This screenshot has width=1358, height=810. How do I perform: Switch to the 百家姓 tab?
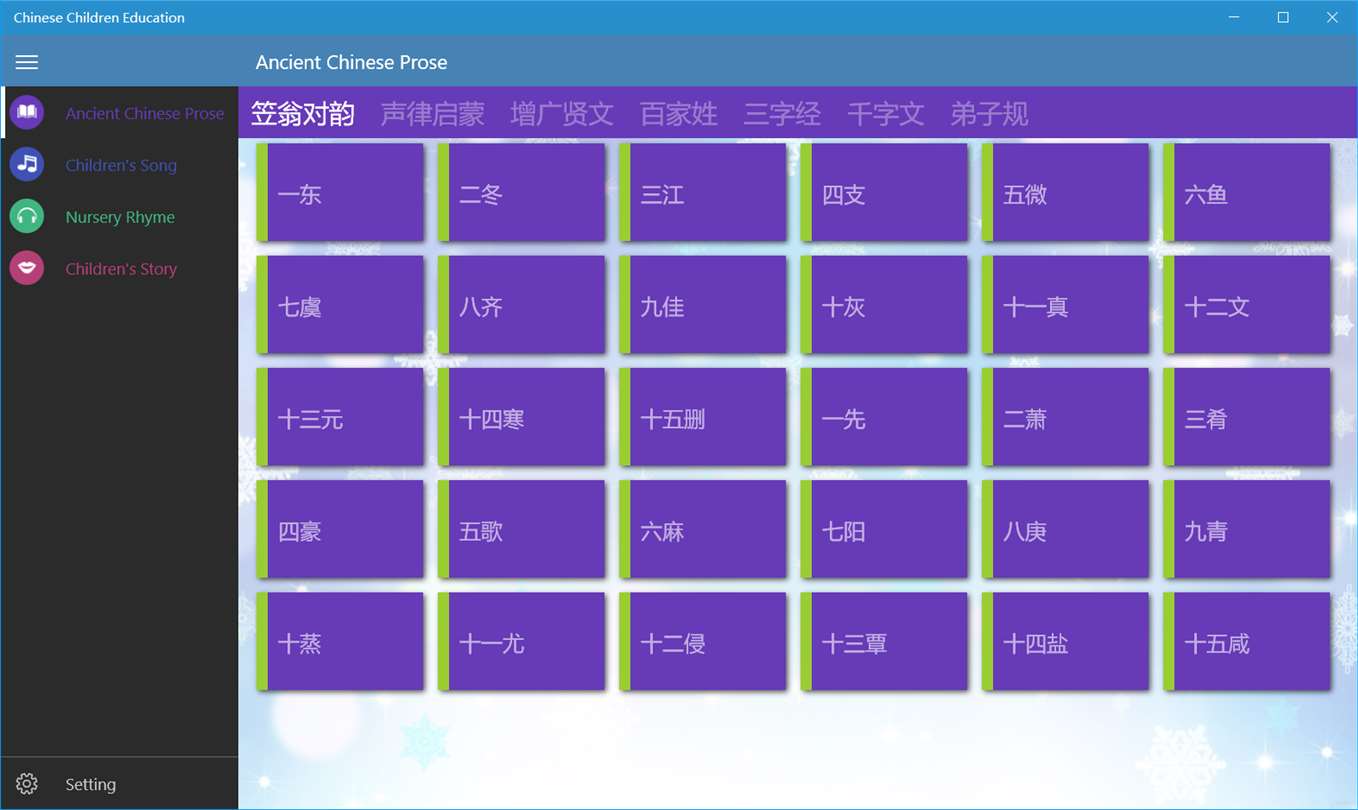[x=679, y=114]
